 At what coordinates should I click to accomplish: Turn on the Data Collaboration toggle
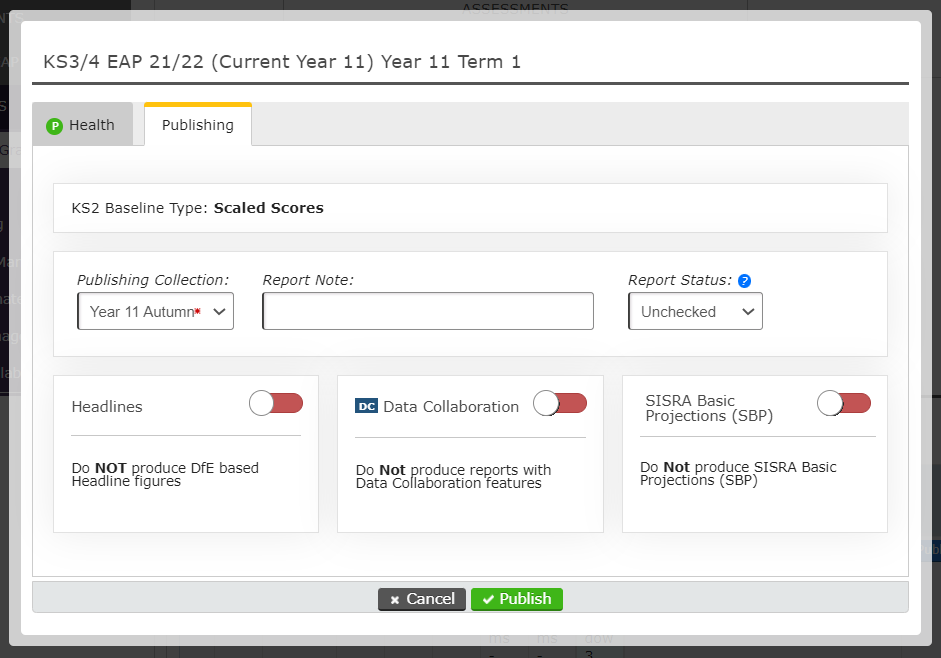(560, 403)
